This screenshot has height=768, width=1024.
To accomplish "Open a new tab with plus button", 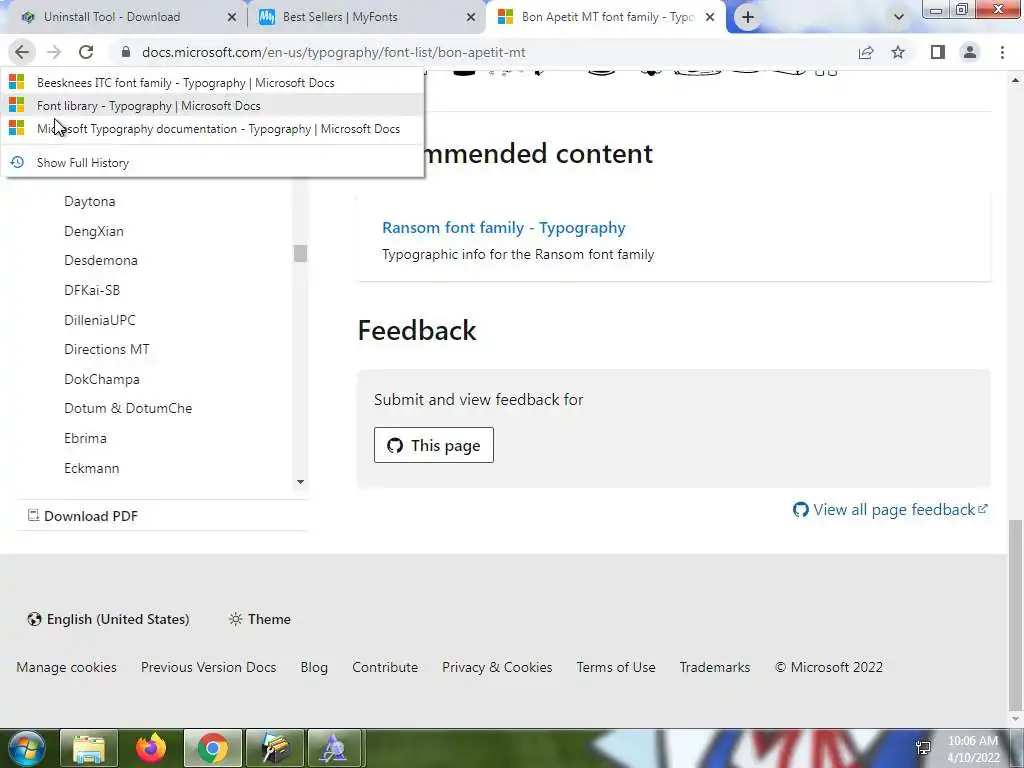I will pyautogui.click(x=748, y=17).
